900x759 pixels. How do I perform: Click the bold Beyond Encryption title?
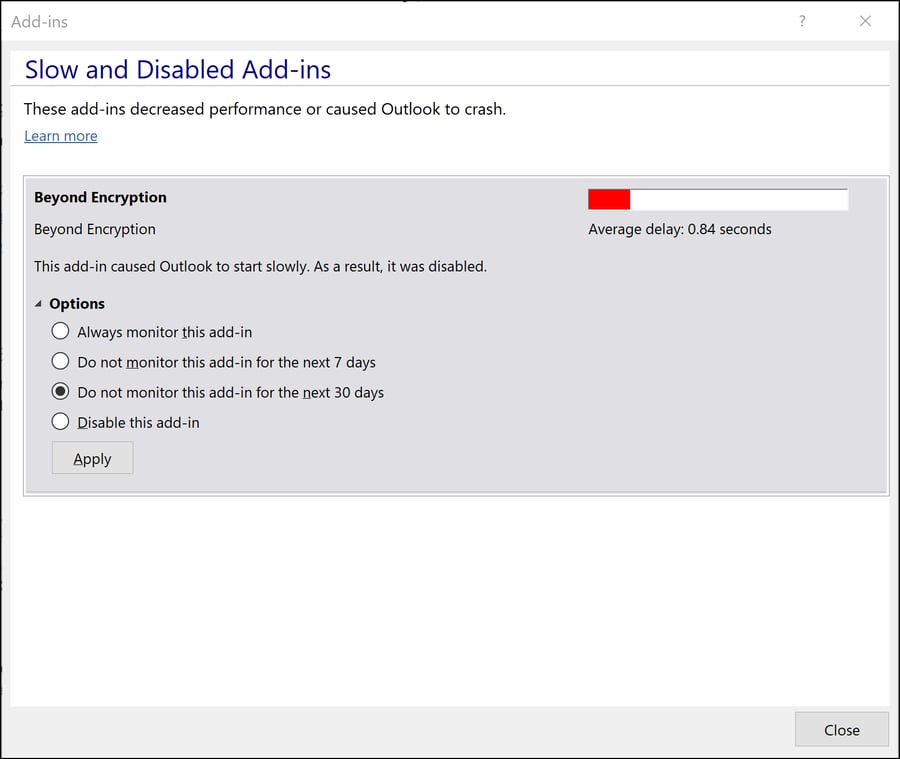[x=100, y=197]
